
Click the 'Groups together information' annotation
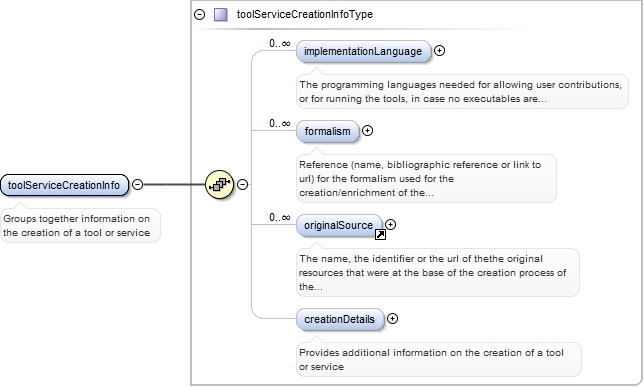80,226
